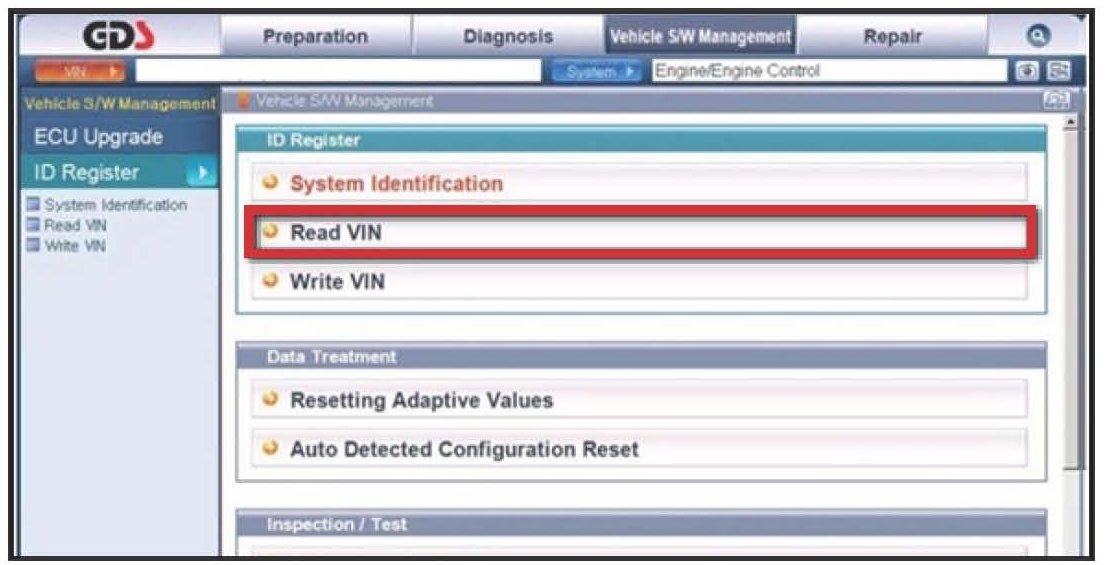The height and width of the screenshot is (565, 1105).
Task: Click the magnifier search icon at top right
Action: [x=1037, y=35]
